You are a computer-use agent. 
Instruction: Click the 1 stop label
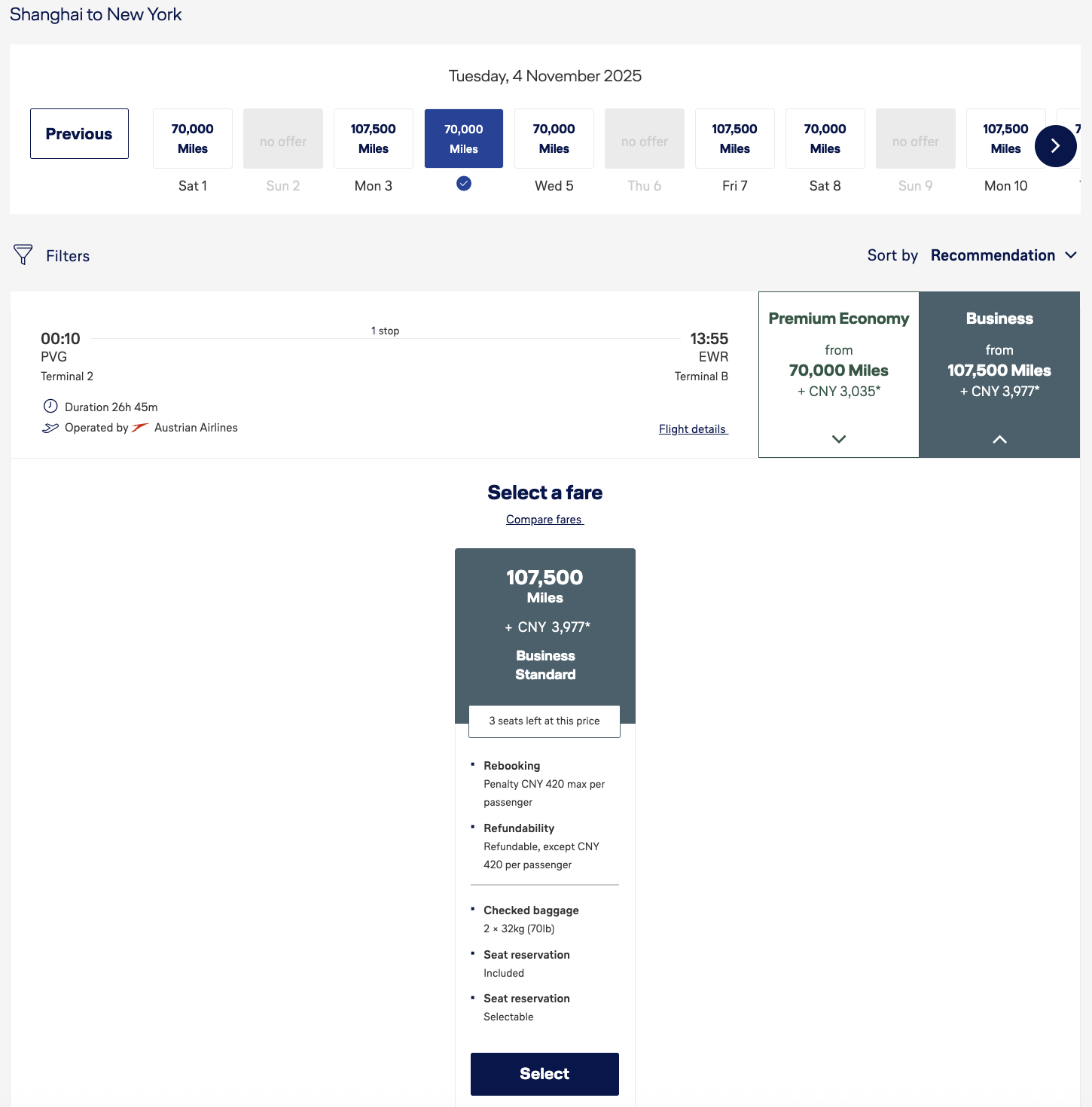(385, 331)
